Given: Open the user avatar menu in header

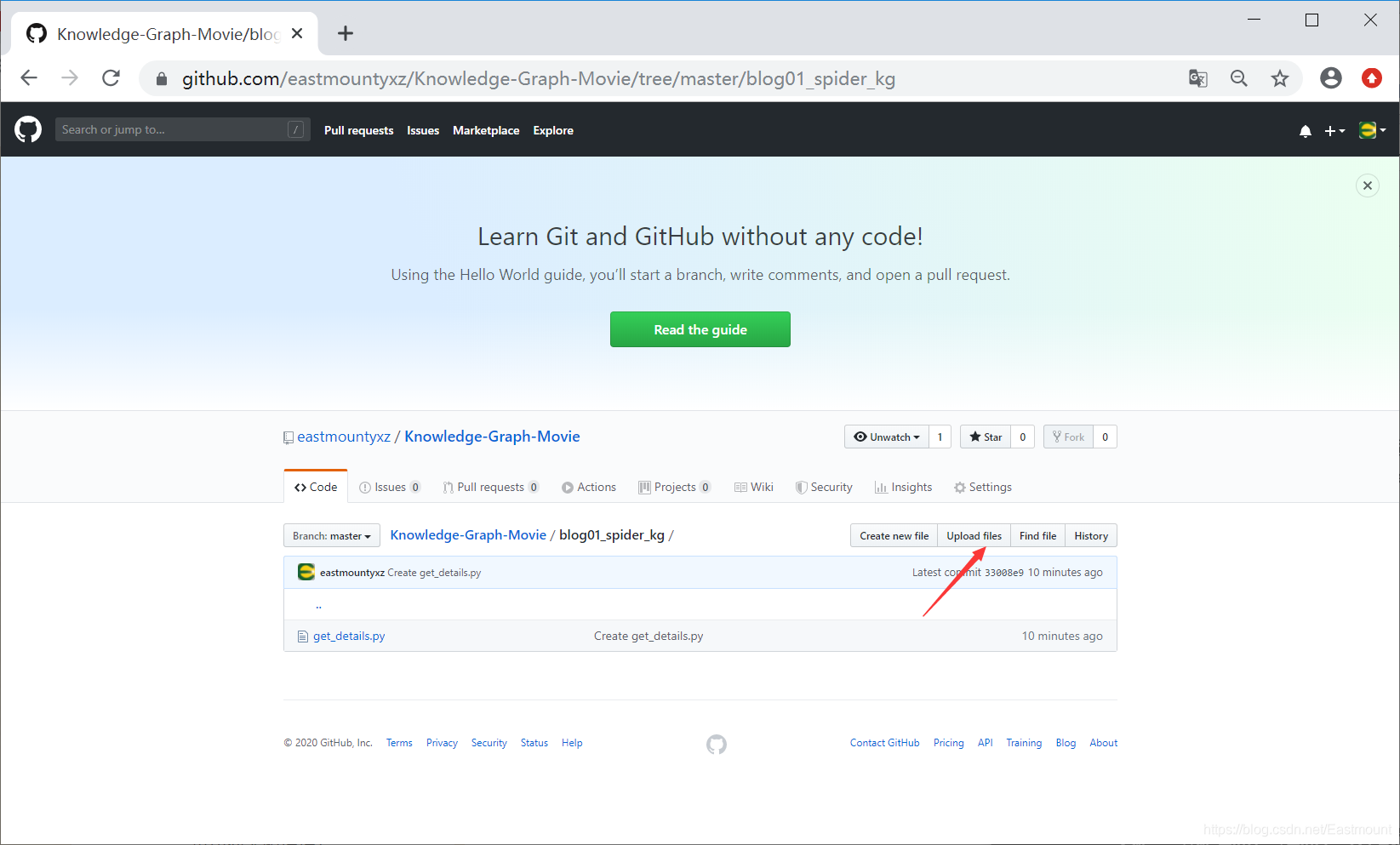Looking at the screenshot, I should click(x=1372, y=130).
